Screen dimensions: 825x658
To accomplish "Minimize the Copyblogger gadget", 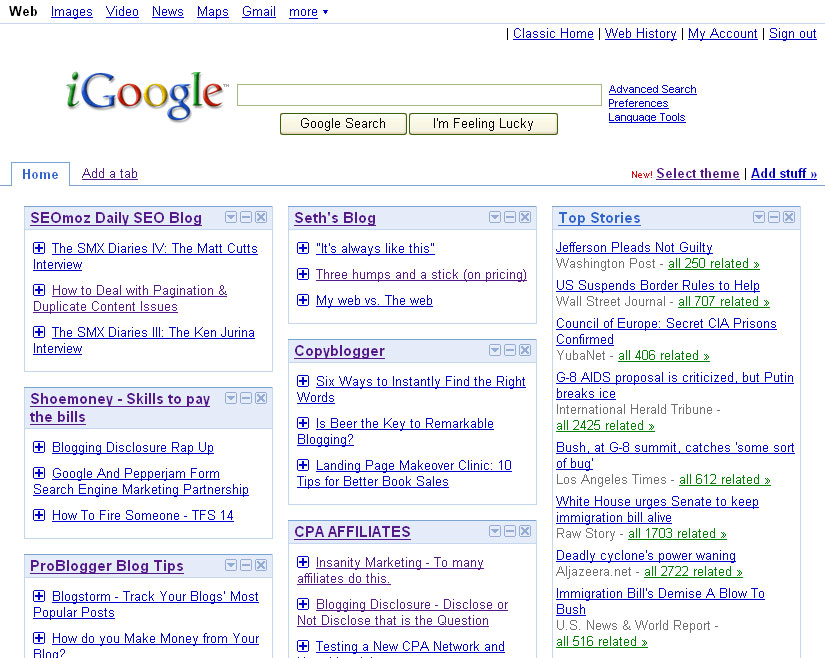I will coord(510,350).
